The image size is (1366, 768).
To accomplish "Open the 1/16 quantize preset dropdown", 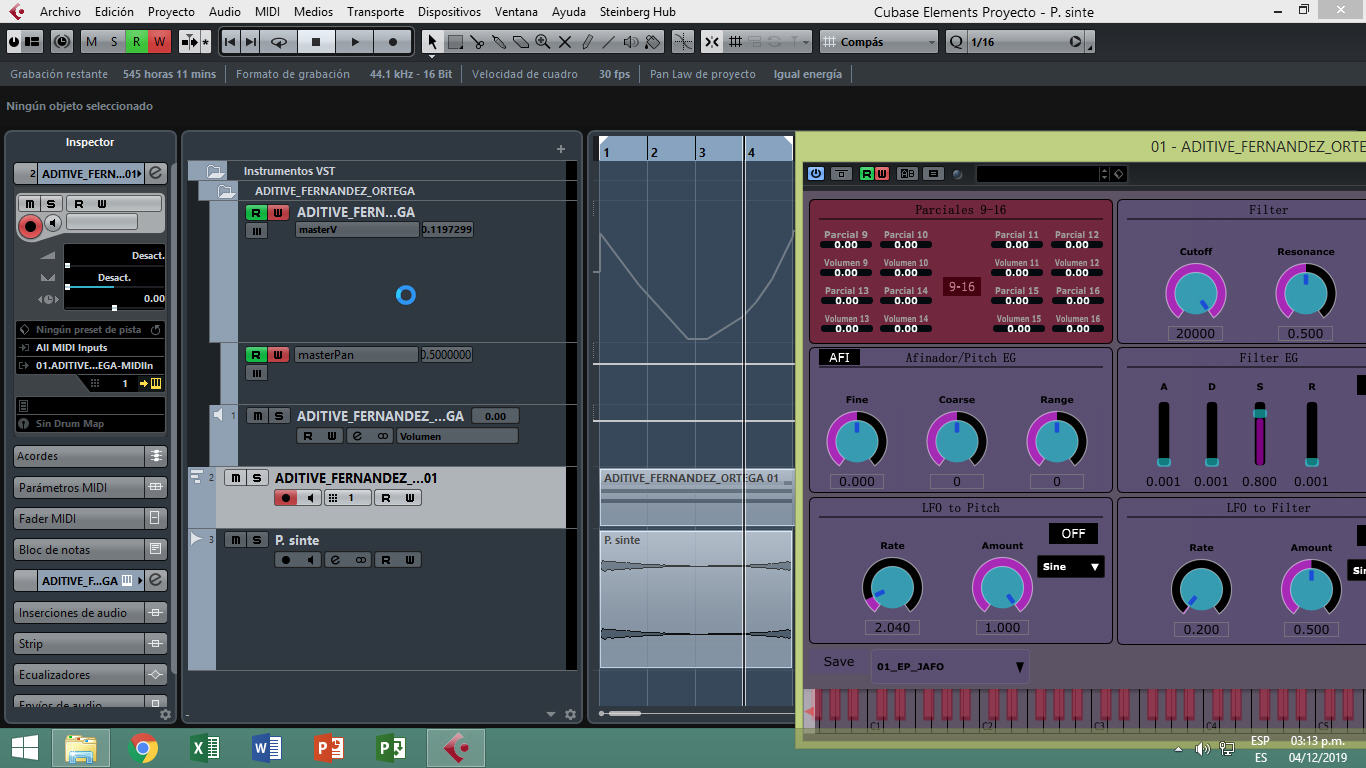I will (1027, 42).
